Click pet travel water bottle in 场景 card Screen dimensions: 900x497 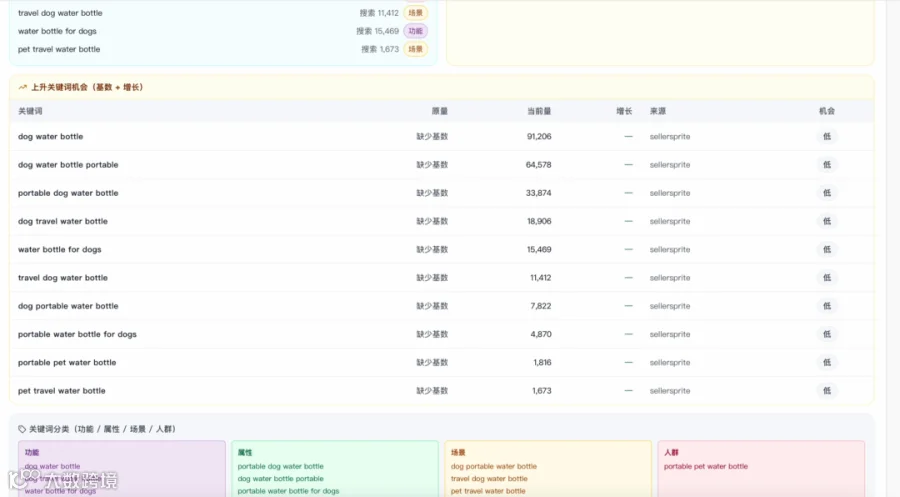click(x=488, y=491)
